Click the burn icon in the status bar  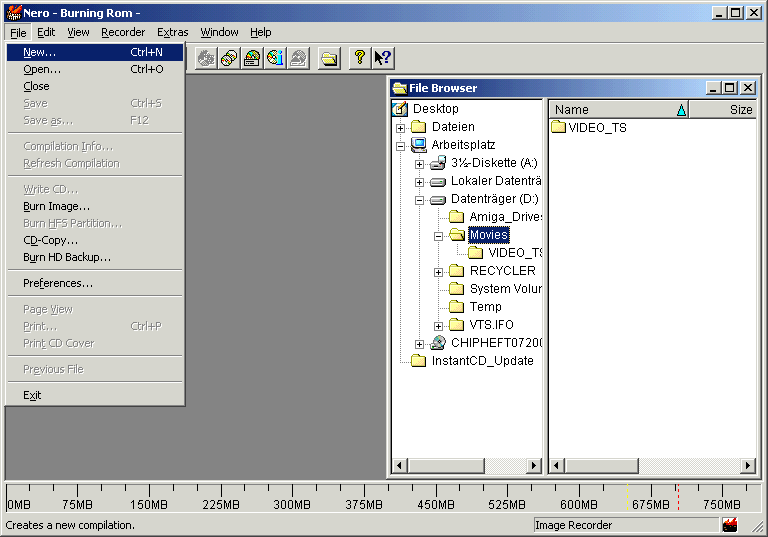click(731, 525)
